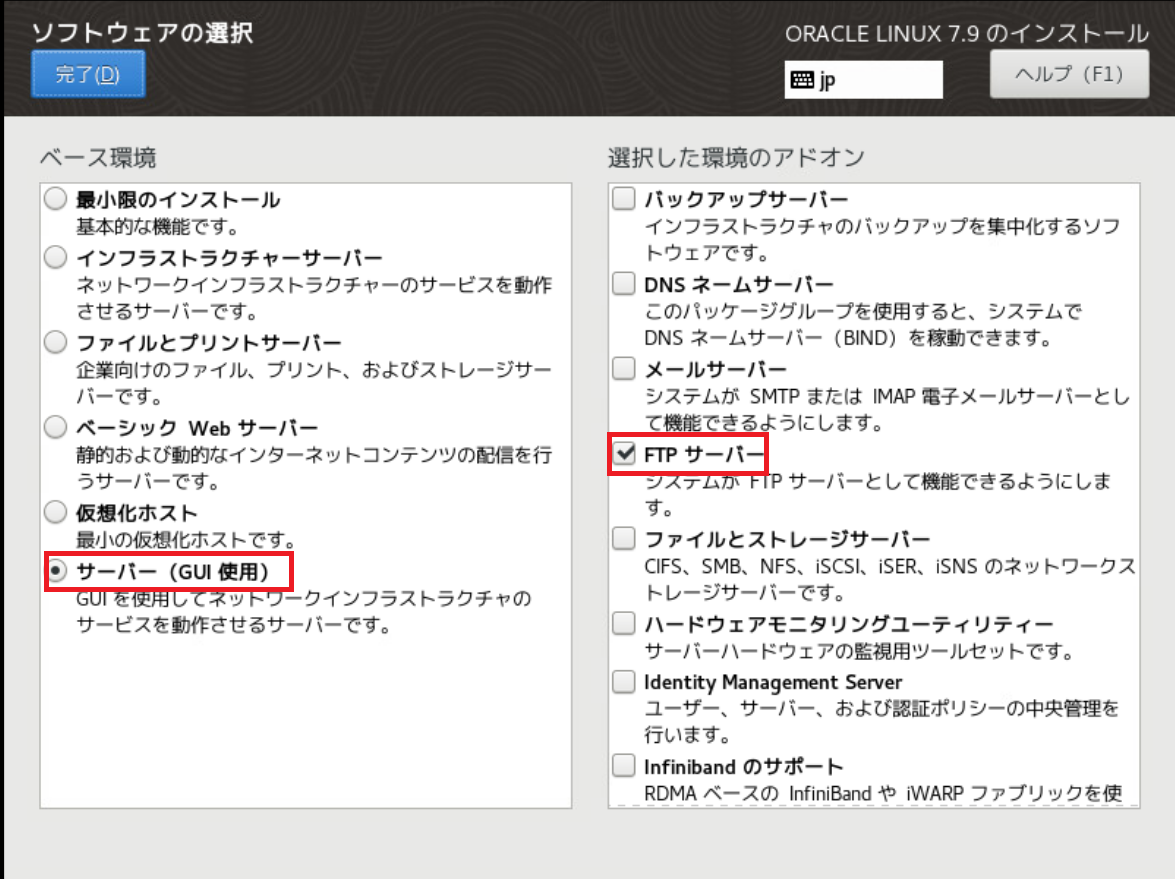This screenshot has width=1175, height=879.
Task: Click description starting with CIFS、SMB、NFS
Action: tap(890, 579)
